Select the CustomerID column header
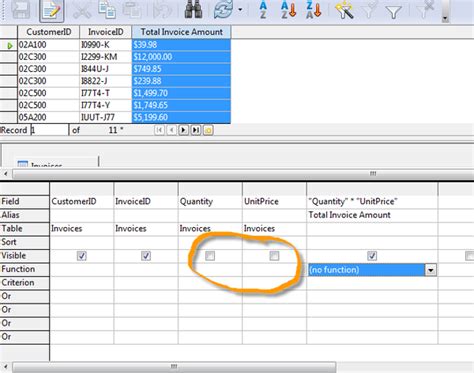474x373 pixels. 49,32
